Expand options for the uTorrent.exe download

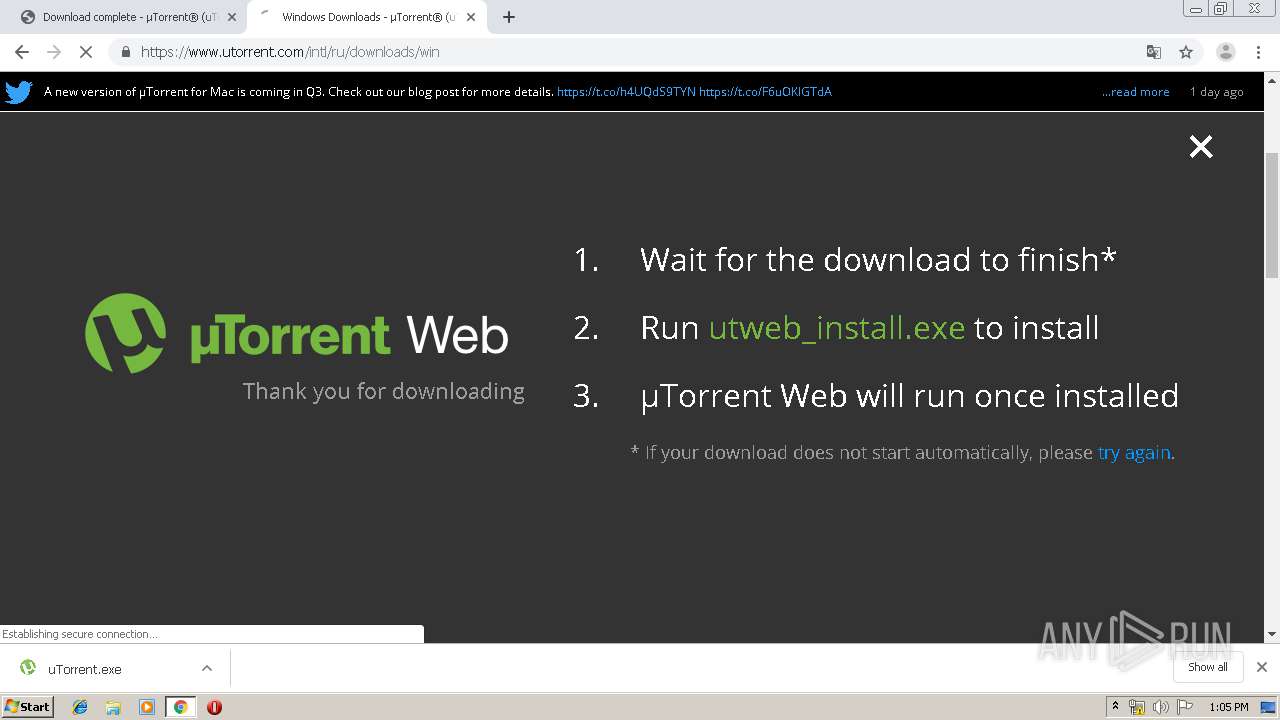[x=207, y=669]
